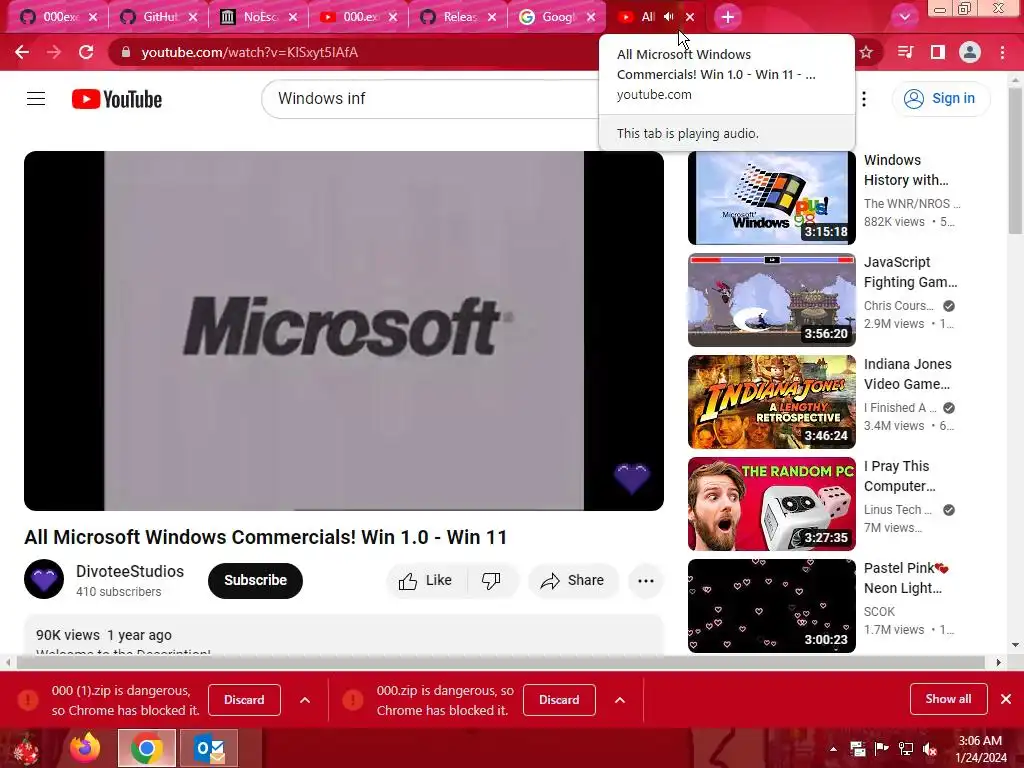The width and height of the screenshot is (1024, 768).
Task: Click the muted volume tray icon
Action: click(x=929, y=749)
